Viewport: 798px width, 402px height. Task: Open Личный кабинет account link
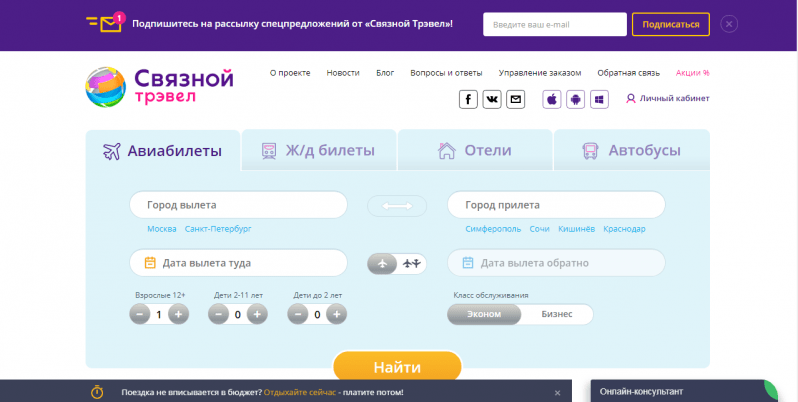coord(668,99)
